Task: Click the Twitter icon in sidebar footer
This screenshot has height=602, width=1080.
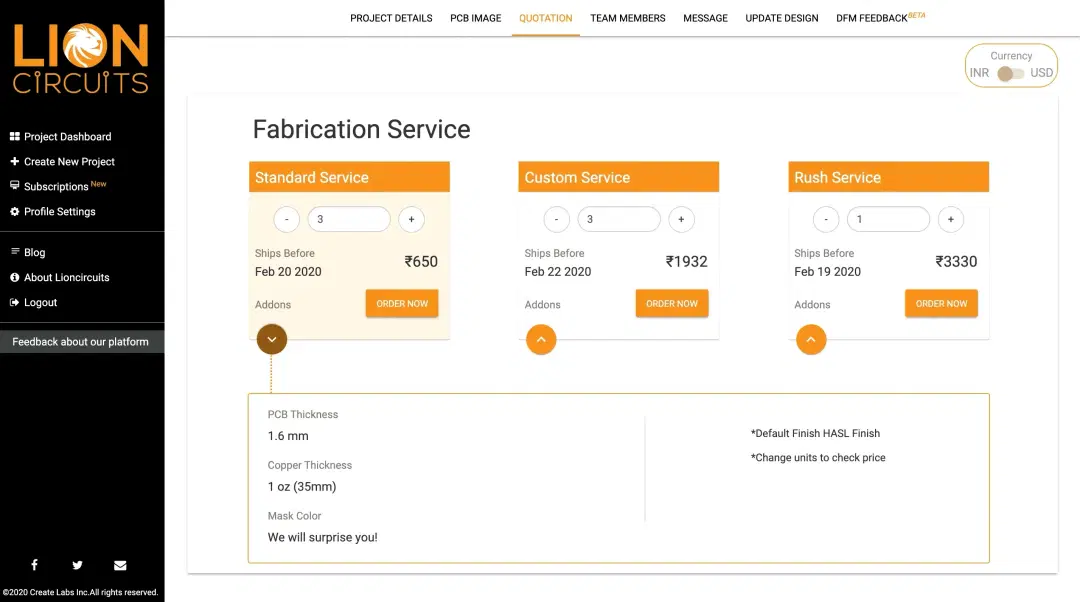Action: click(77, 565)
